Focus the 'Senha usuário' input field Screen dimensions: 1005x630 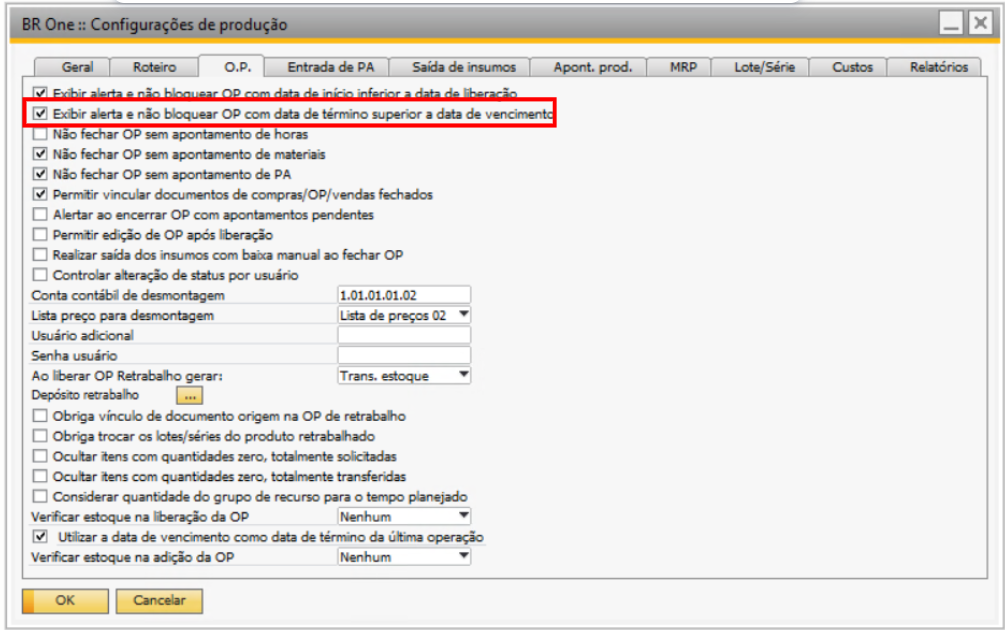pyautogui.click(x=404, y=355)
